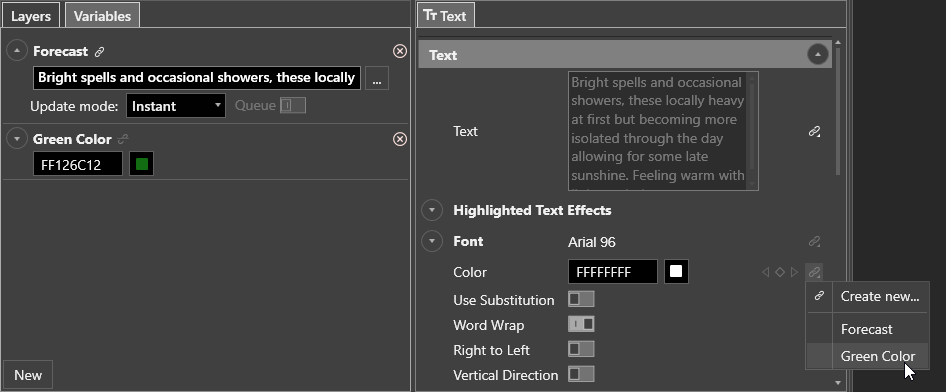The width and height of the screenshot is (946, 392).
Task: Enable Use Substitution
Action: coord(581,299)
